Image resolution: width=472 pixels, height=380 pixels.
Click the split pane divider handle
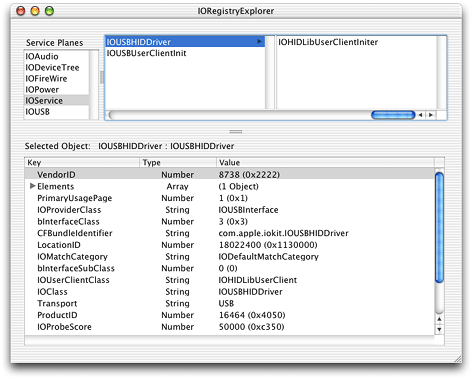click(x=236, y=131)
